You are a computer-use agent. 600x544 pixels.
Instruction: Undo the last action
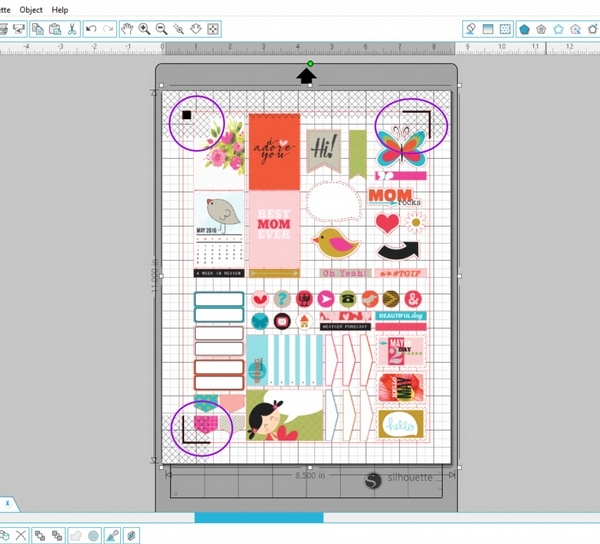91,29
